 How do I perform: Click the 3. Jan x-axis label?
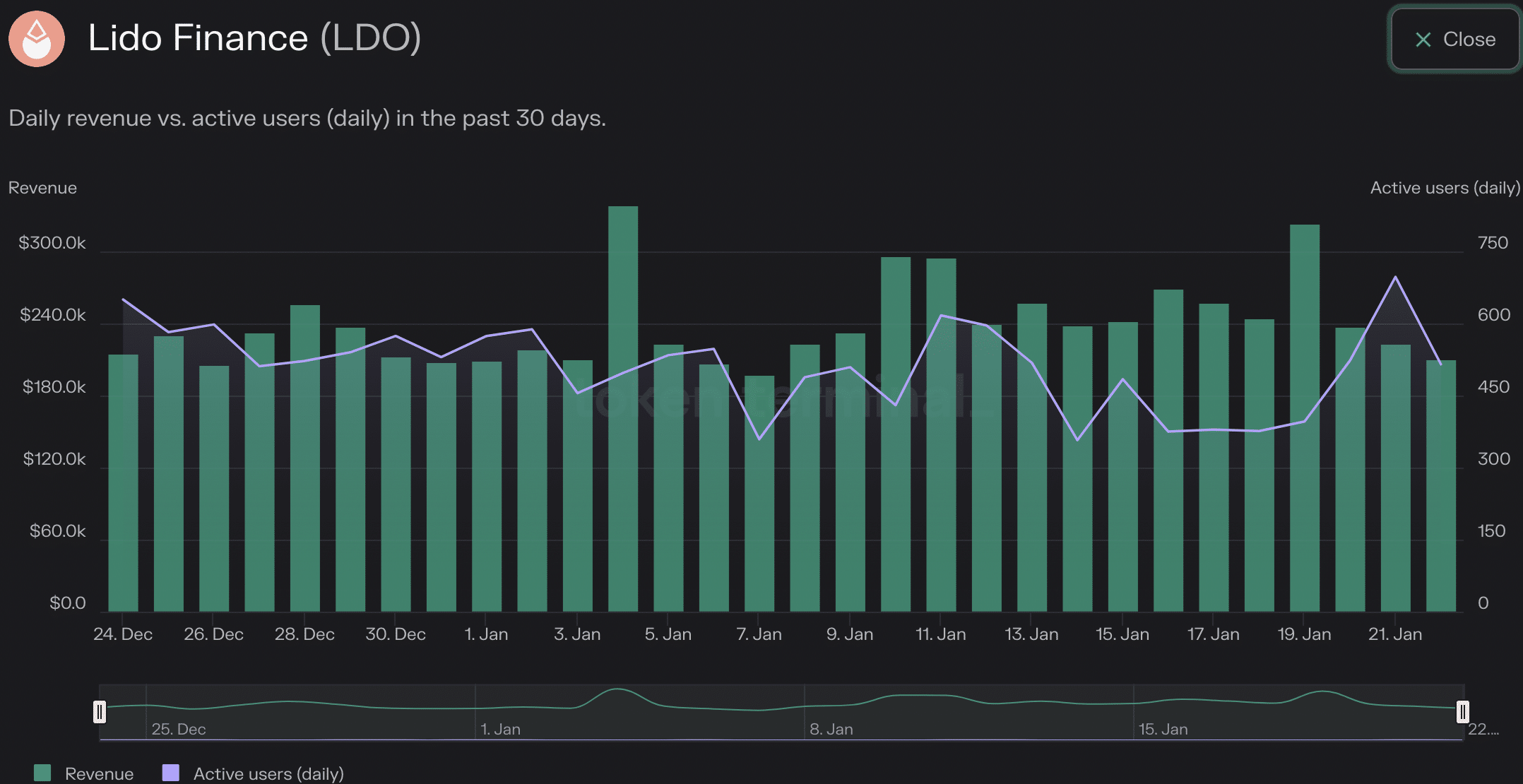[577, 634]
